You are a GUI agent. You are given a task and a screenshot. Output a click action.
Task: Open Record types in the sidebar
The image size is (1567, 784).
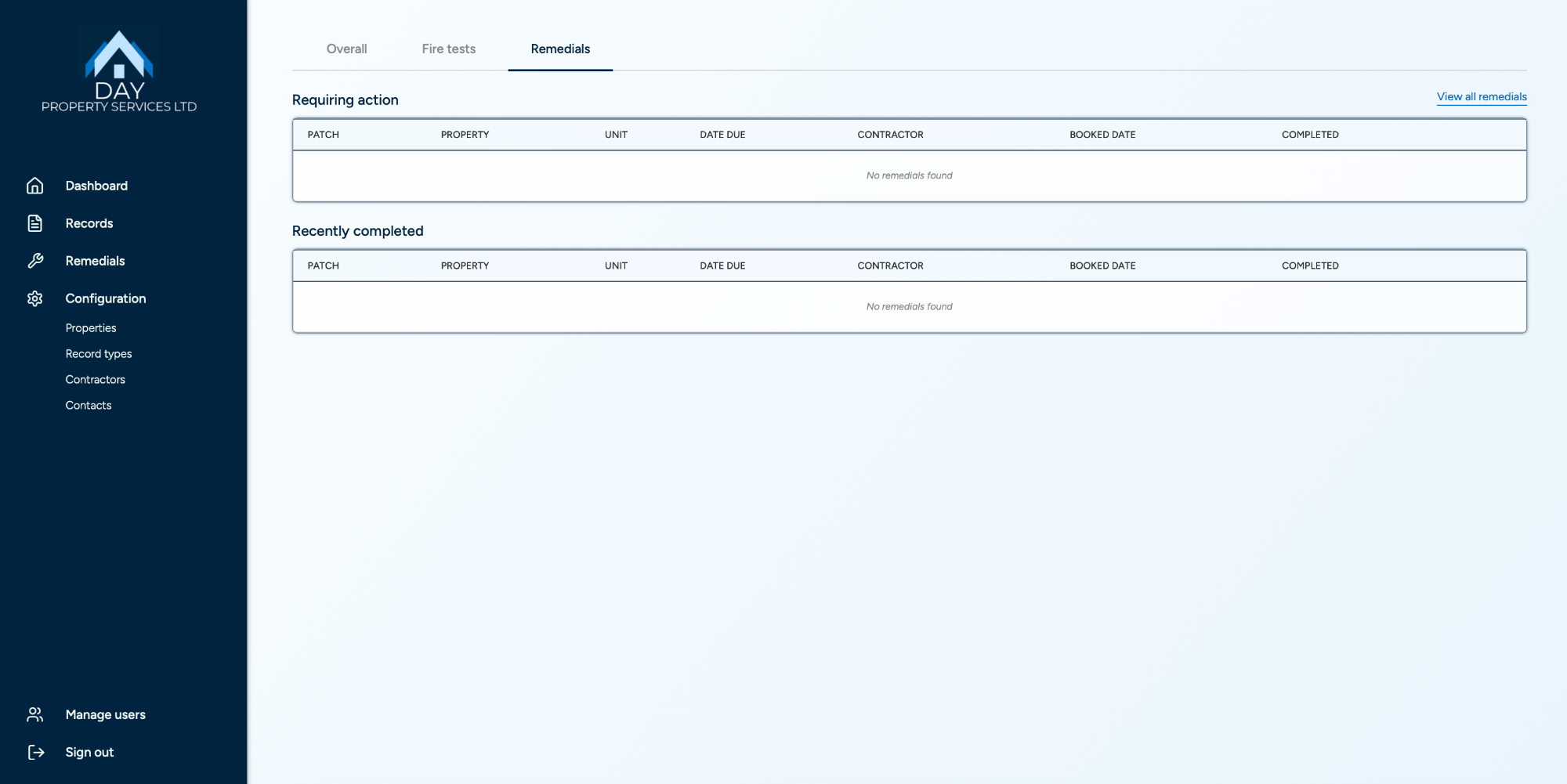pos(99,354)
